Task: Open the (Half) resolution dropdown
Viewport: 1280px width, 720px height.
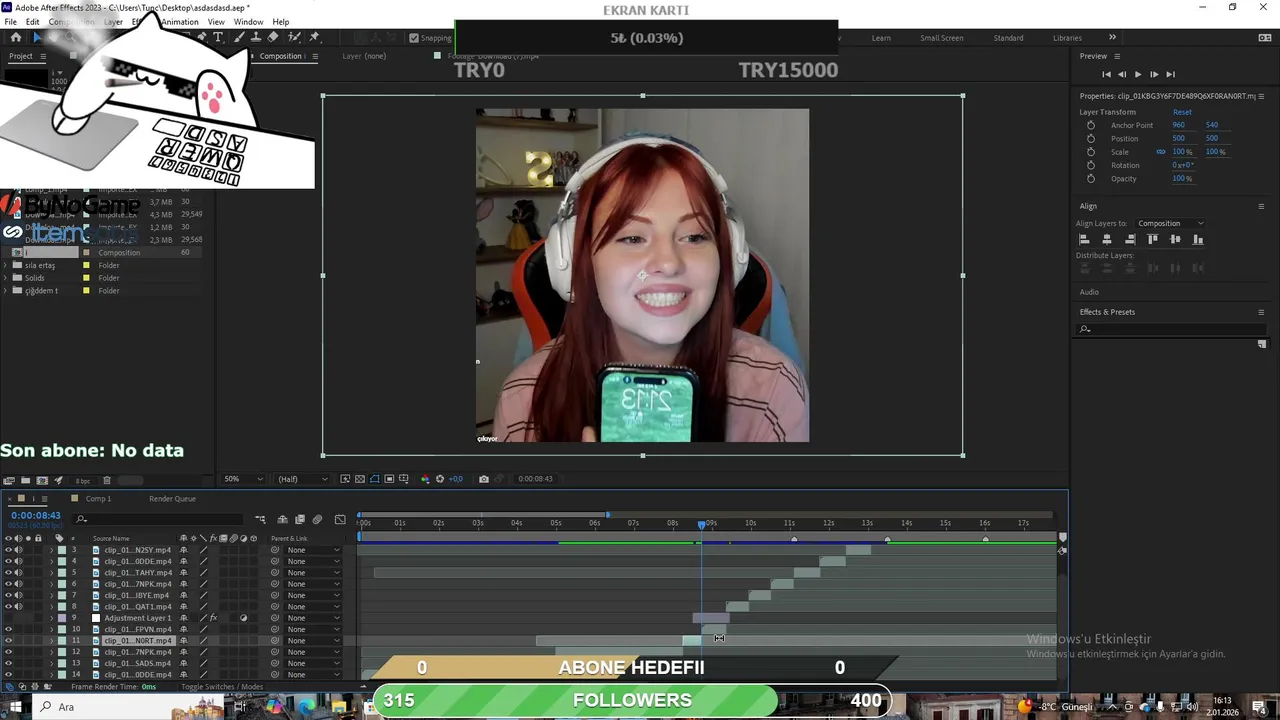Action: pos(303,479)
